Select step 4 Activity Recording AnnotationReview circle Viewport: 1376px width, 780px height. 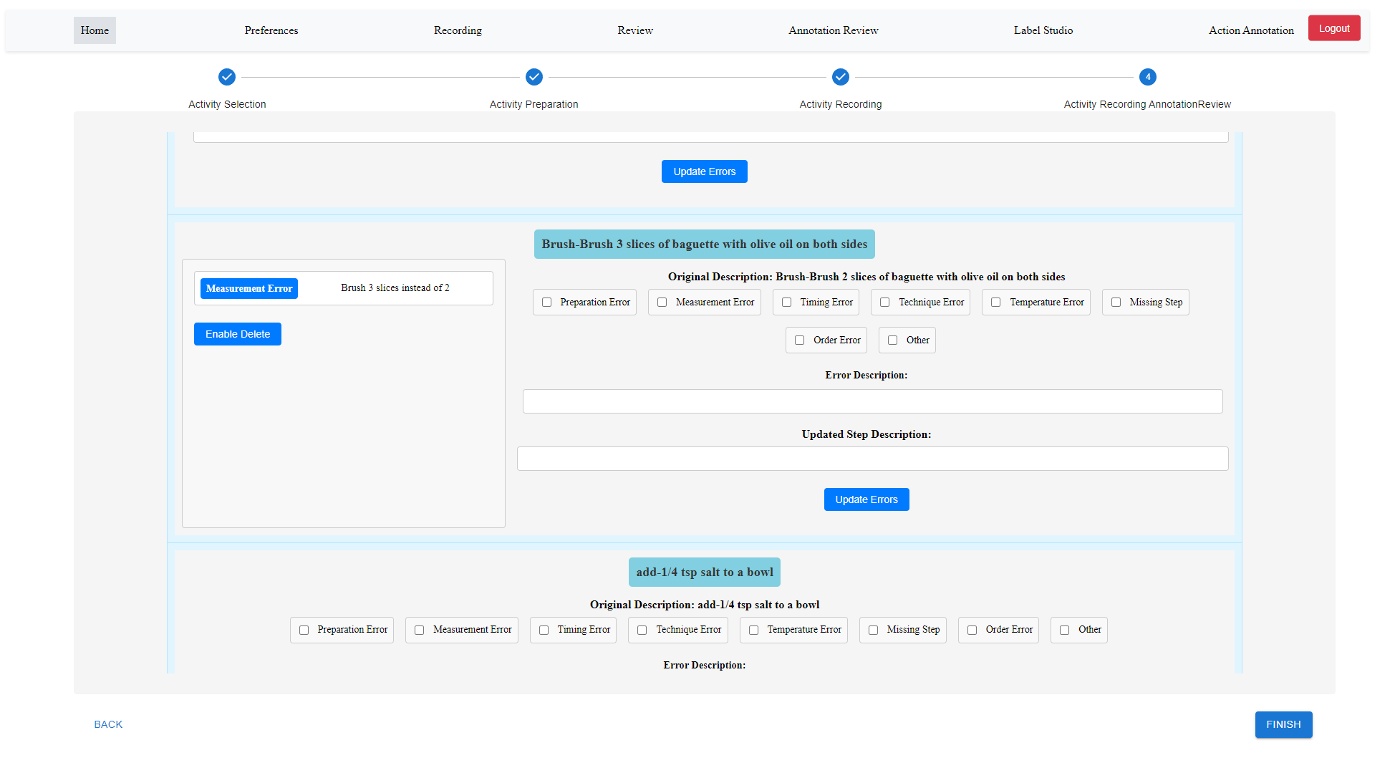[x=1146, y=76]
